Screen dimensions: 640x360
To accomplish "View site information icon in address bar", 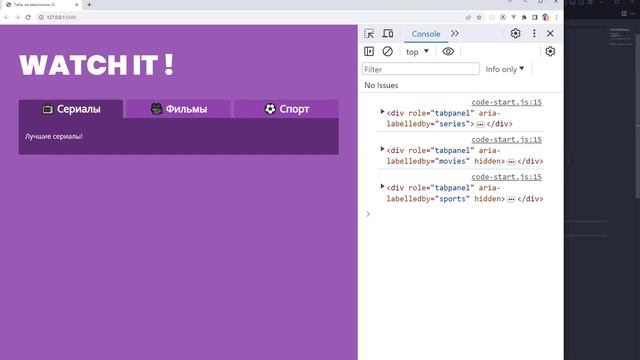I will [x=41, y=17].
